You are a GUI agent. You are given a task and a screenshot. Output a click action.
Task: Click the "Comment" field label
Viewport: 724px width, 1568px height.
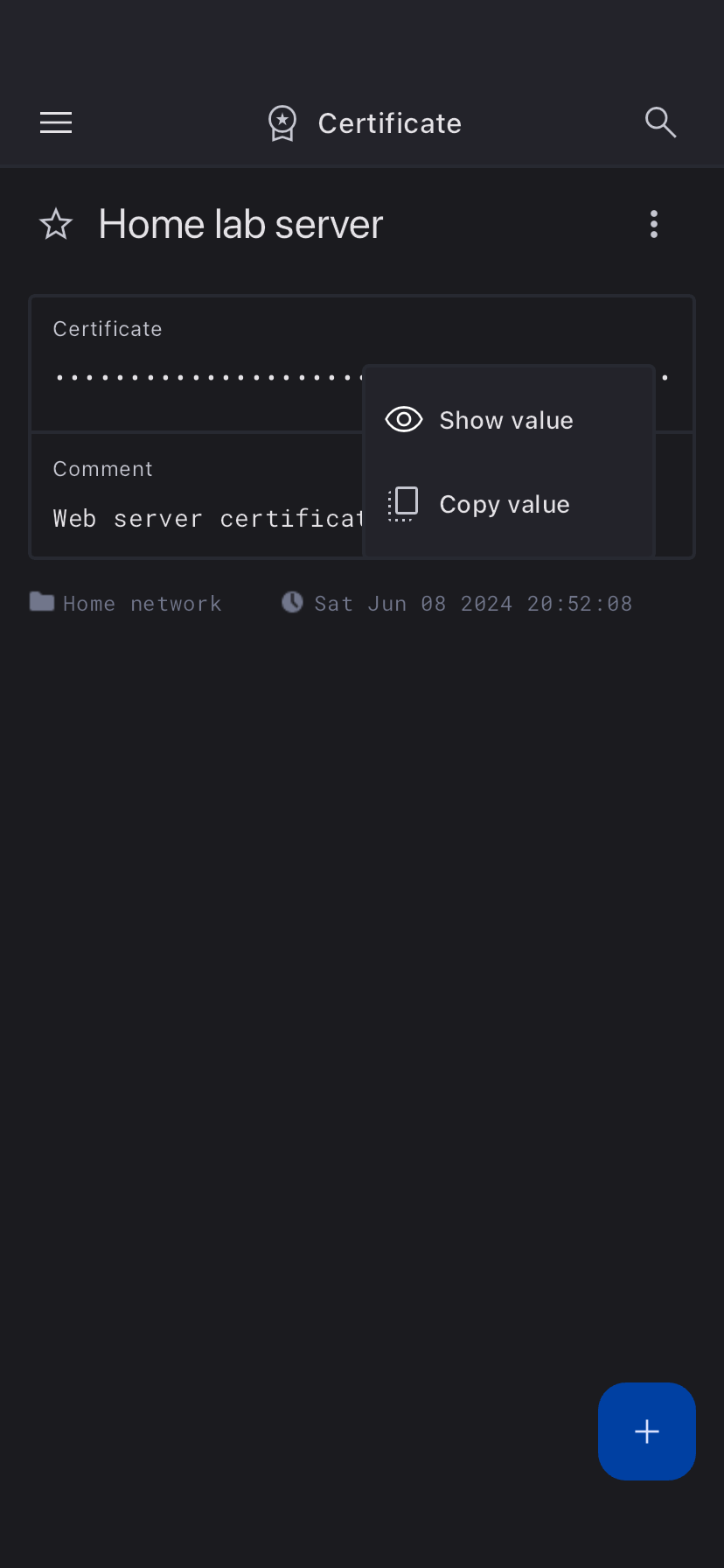pyautogui.click(x=103, y=469)
